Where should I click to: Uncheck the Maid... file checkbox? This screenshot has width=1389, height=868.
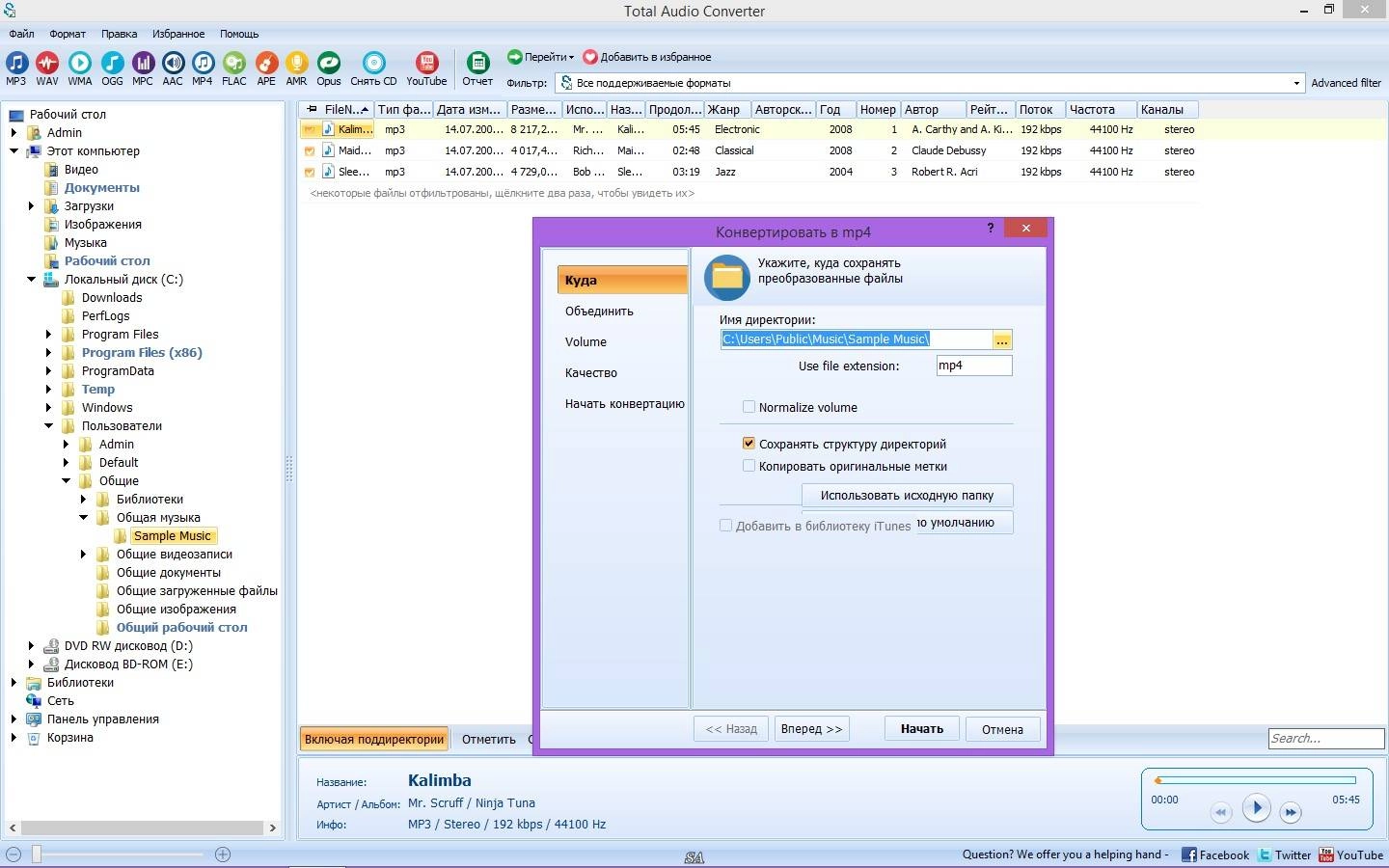[x=310, y=150]
